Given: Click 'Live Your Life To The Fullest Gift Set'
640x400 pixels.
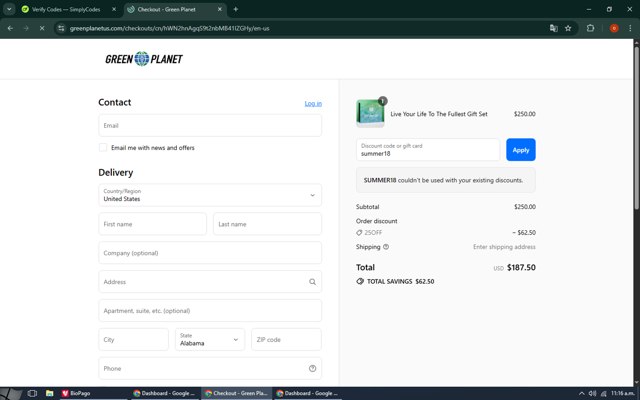Looking at the screenshot, I should pyautogui.click(x=439, y=114).
